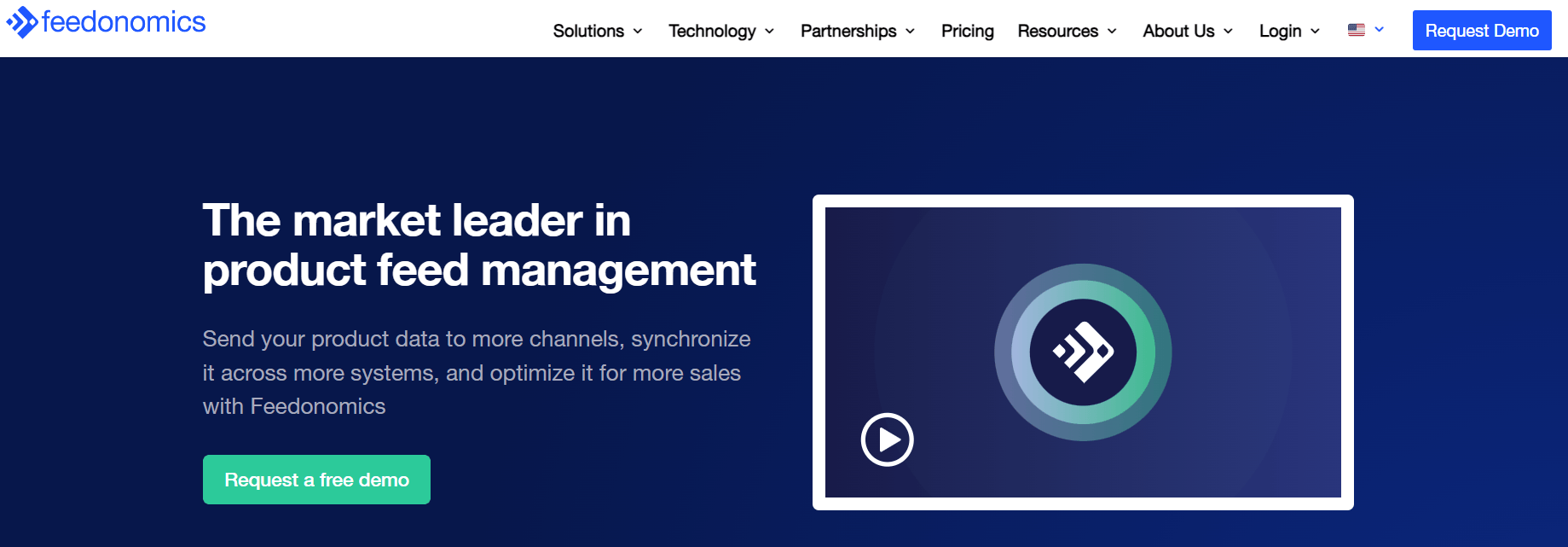
Task: Click the headline 'The market leader in'
Action: pyautogui.click(x=417, y=220)
